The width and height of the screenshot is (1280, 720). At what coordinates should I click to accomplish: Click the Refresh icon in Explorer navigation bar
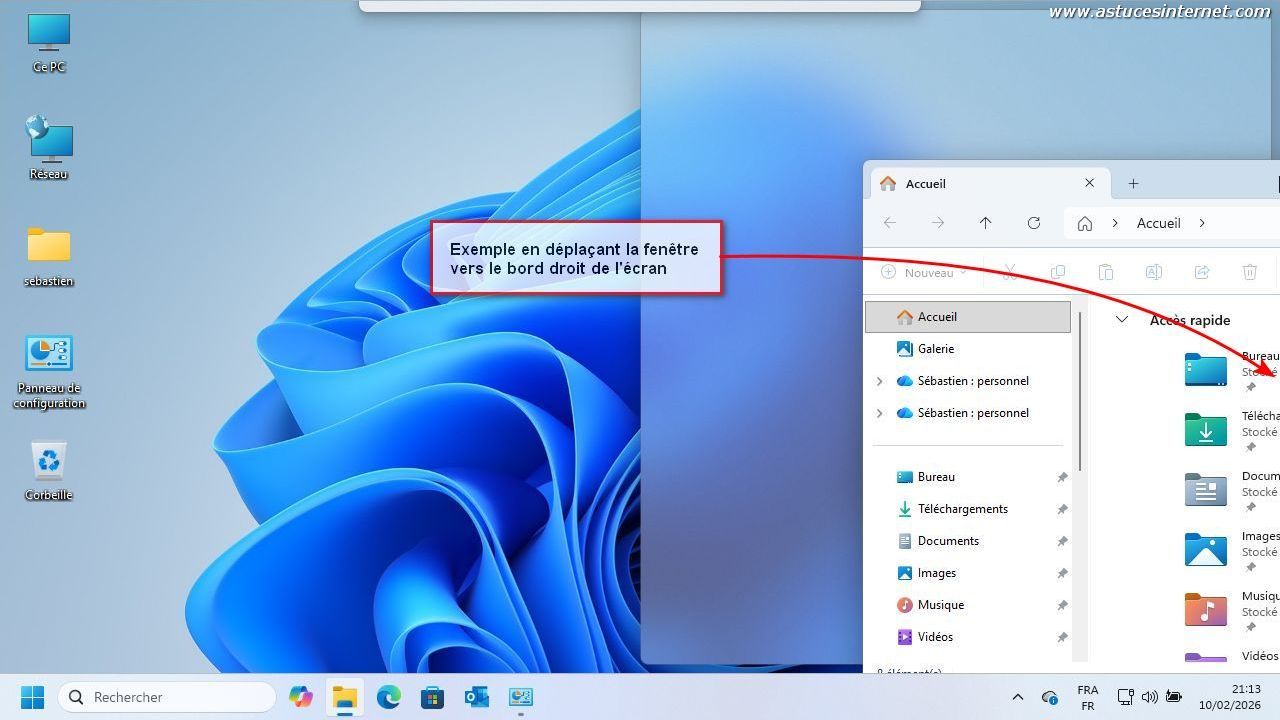click(1034, 223)
